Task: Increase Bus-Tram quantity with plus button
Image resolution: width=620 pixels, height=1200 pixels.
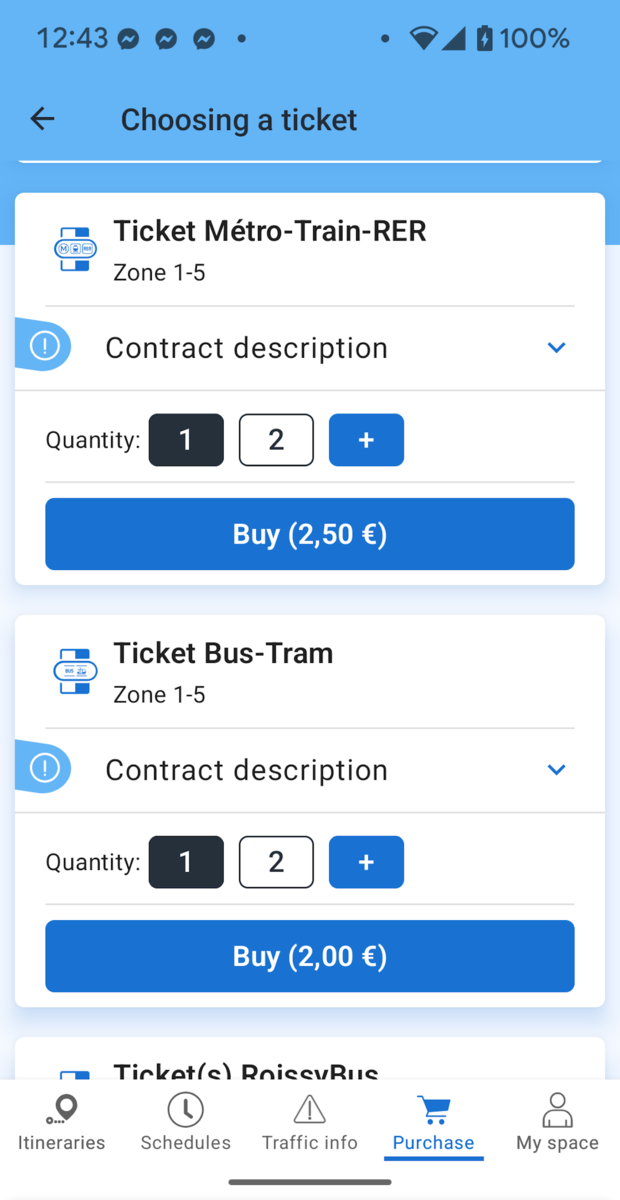Action: pyautogui.click(x=366, y=862)
